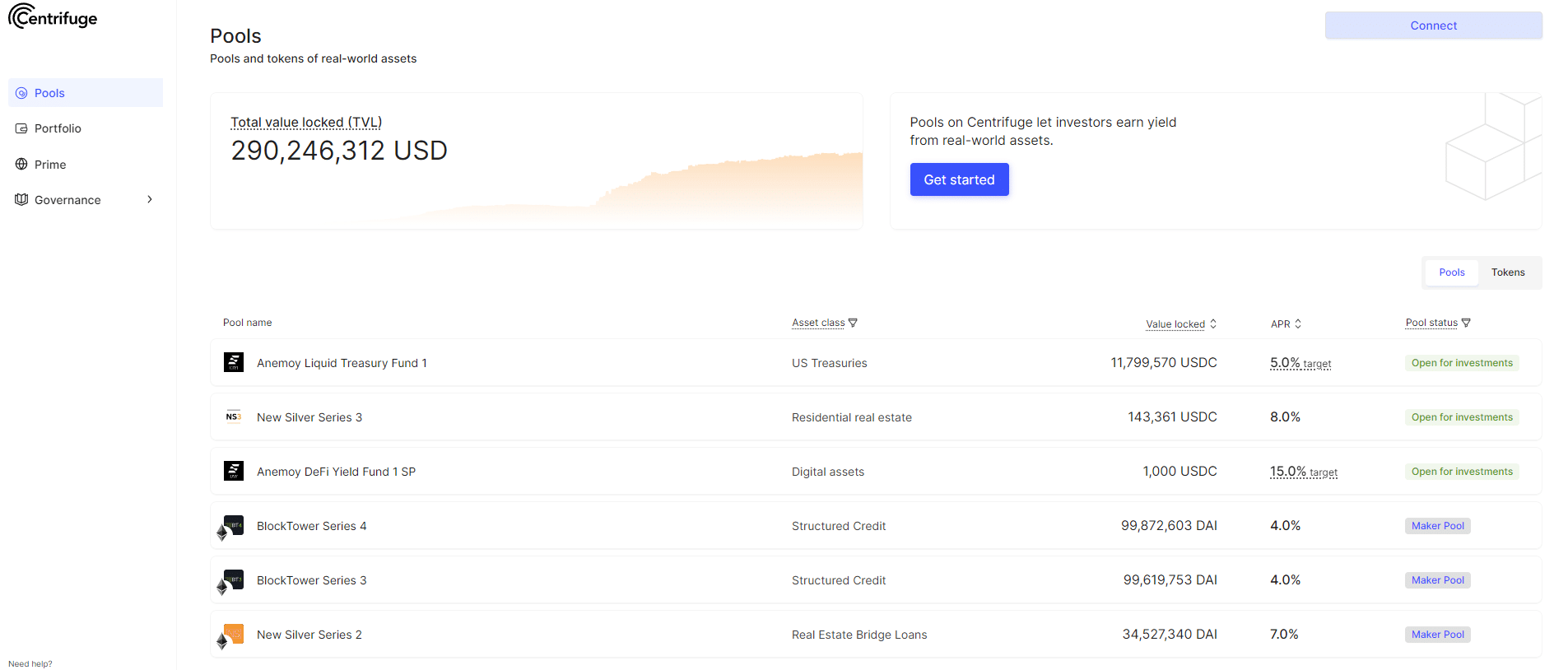The height and width of the screenshot is (670, 1568).
Task: Click the Centrifuge logo
Action: tap(53, 16)
